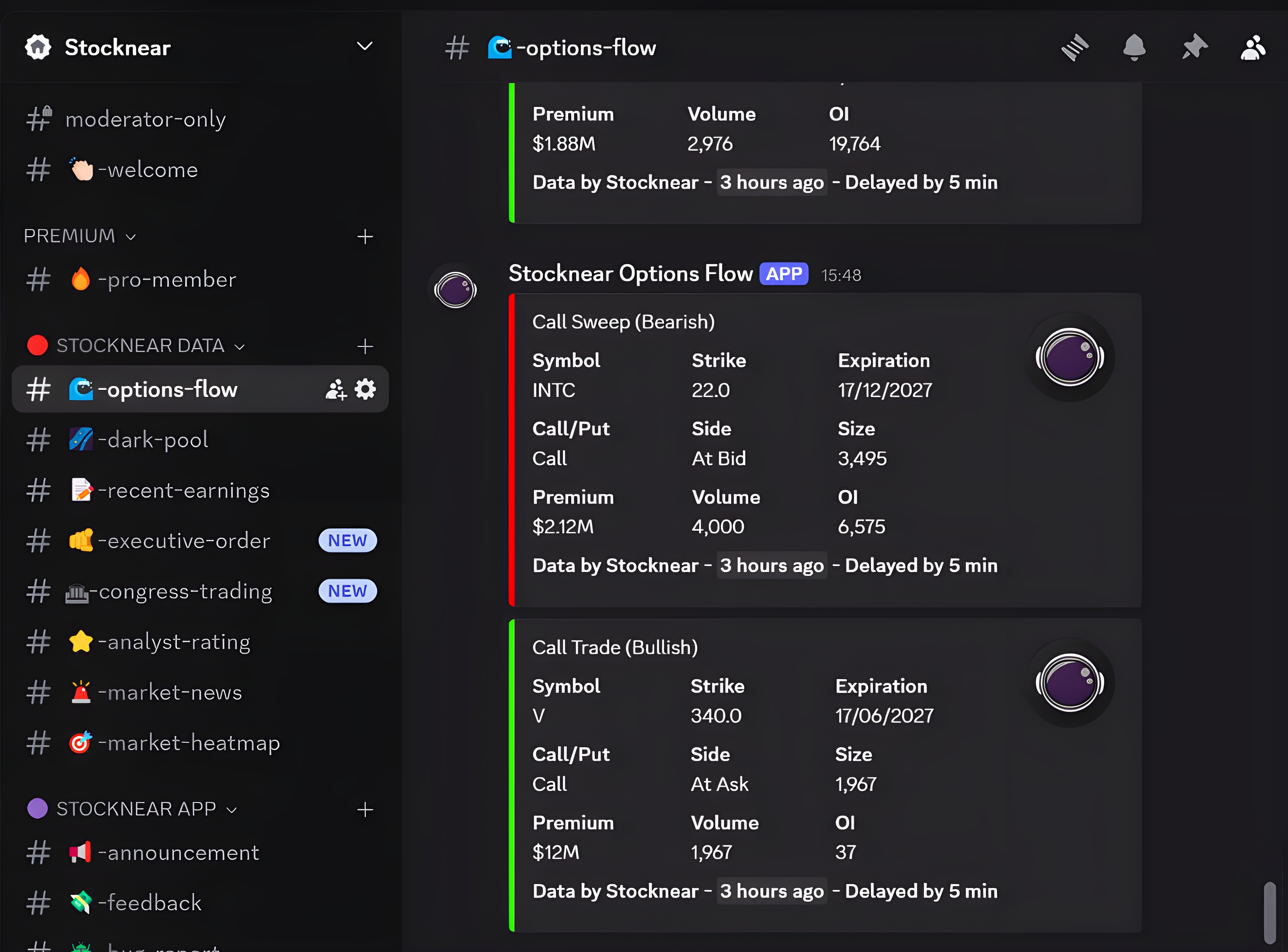Open the Threads icon in channel header
The width and height of the screenshot is (1288, 952).
(1075, 47)
